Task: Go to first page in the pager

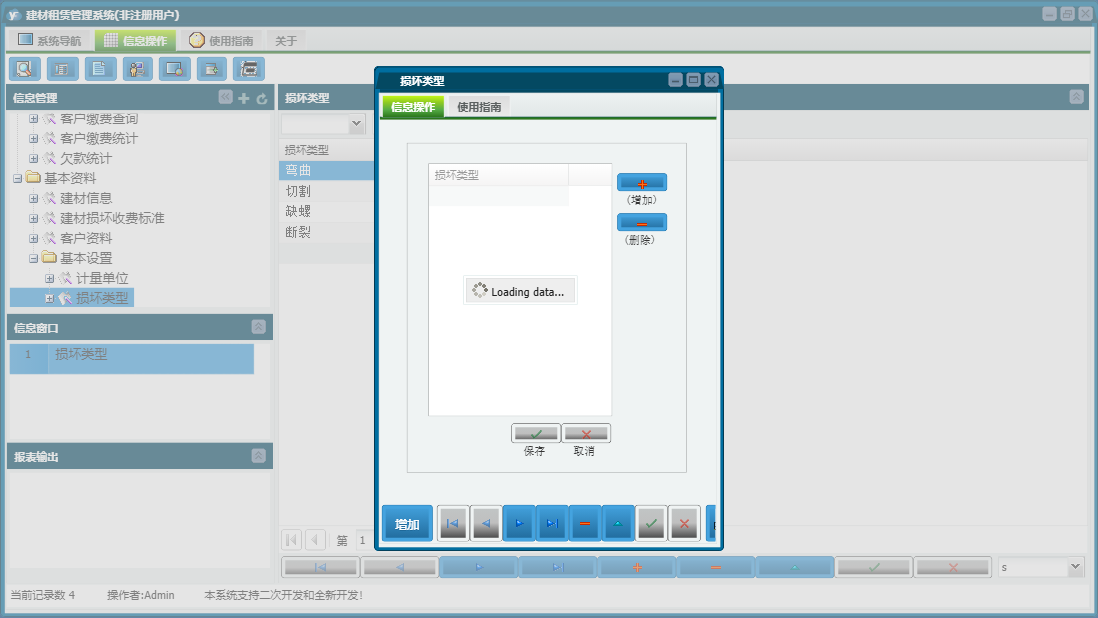Action: (x=292, y=540)
